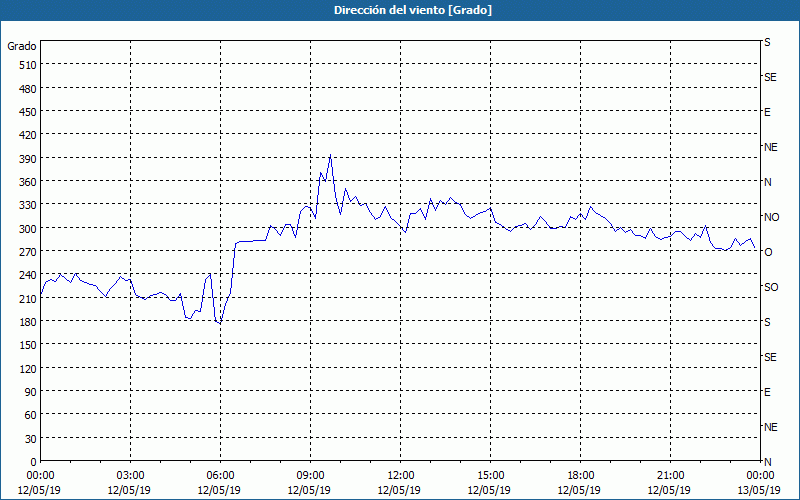Click the 210 degree axis label
The image size is (800, 500).
[28, 298]
